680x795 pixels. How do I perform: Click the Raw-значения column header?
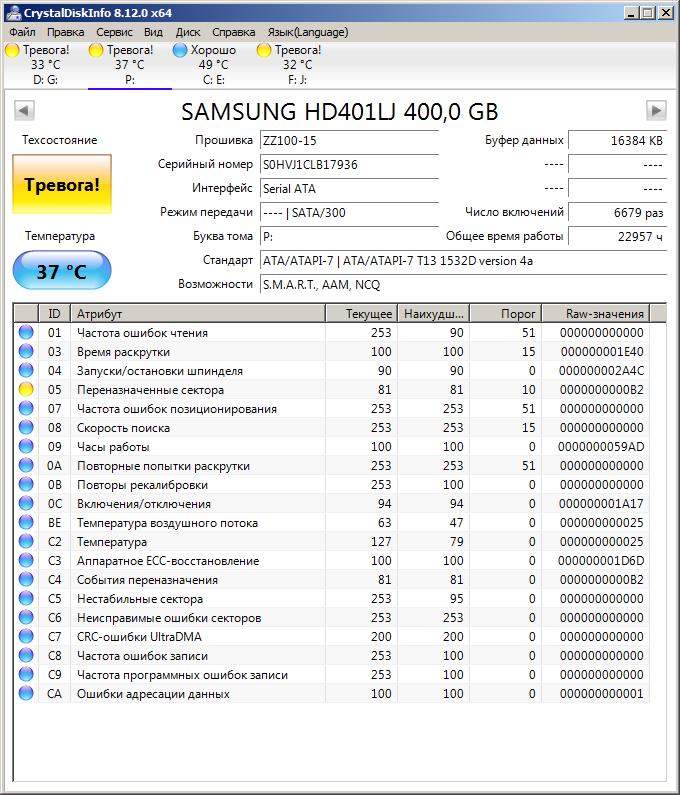(x=596, y=313)
